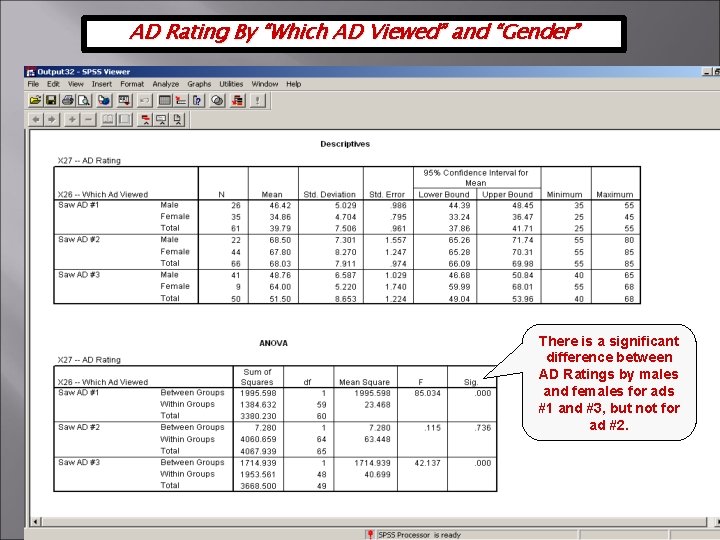Viewport: 720px width, 540px height.
Task: Open the Help menu
Action: 293,84
